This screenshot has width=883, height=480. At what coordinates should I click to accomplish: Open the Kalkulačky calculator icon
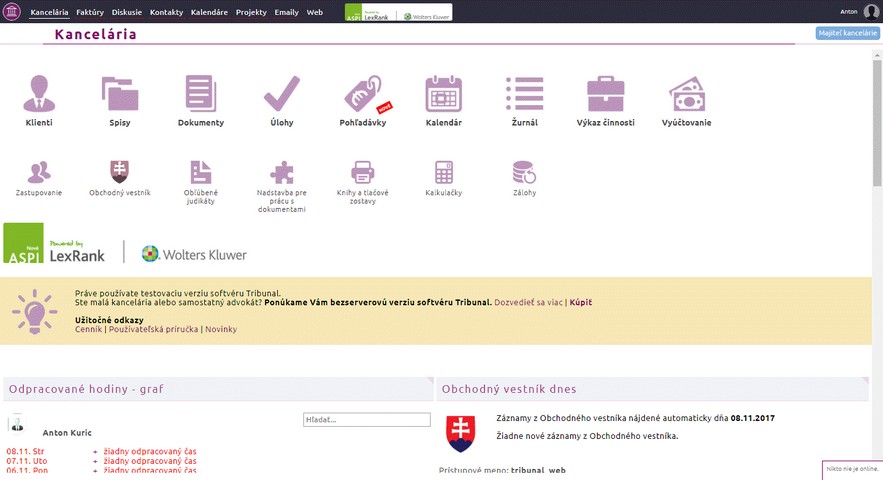pos(444,172)
